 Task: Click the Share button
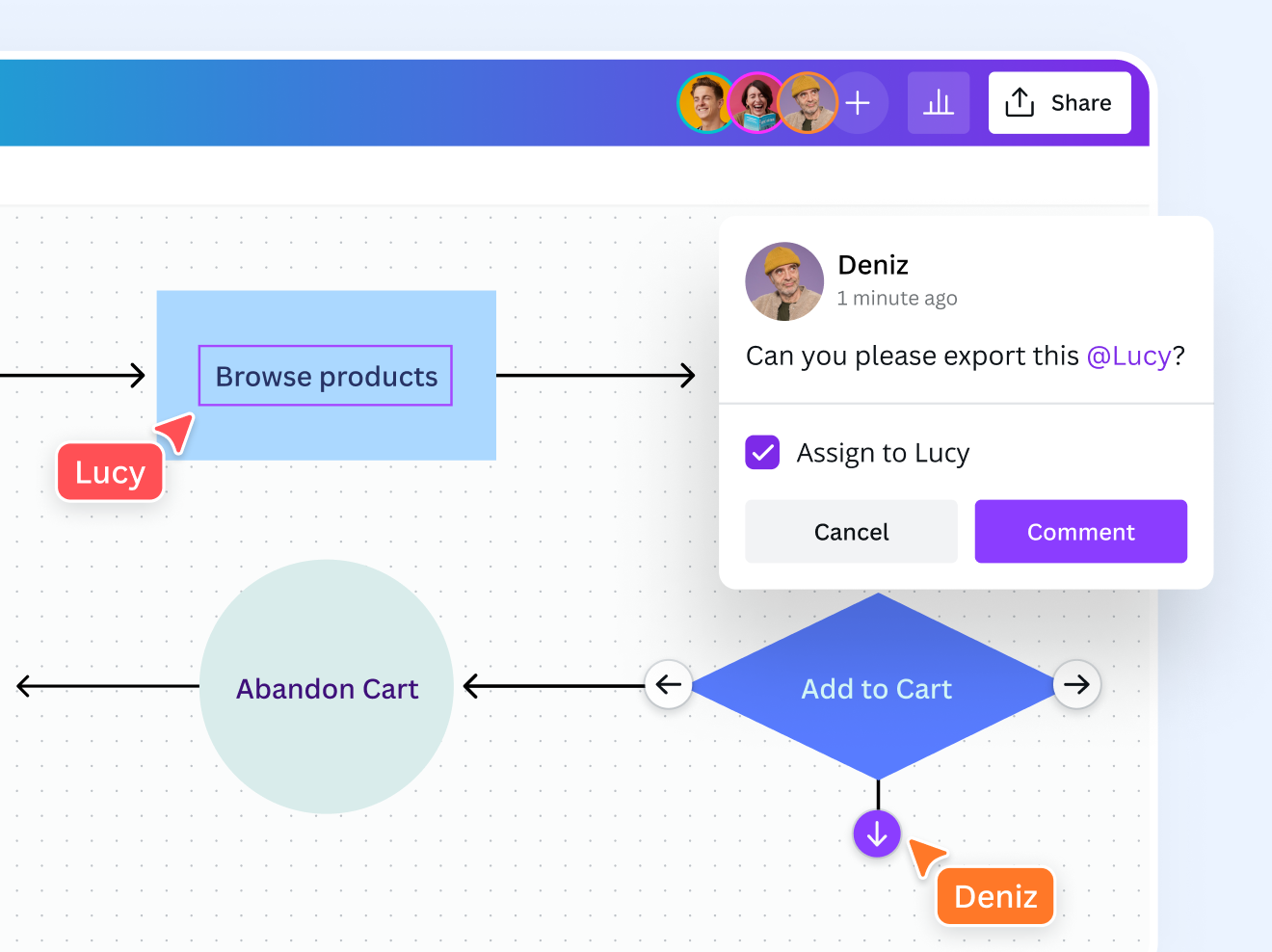click(1059, 103)
